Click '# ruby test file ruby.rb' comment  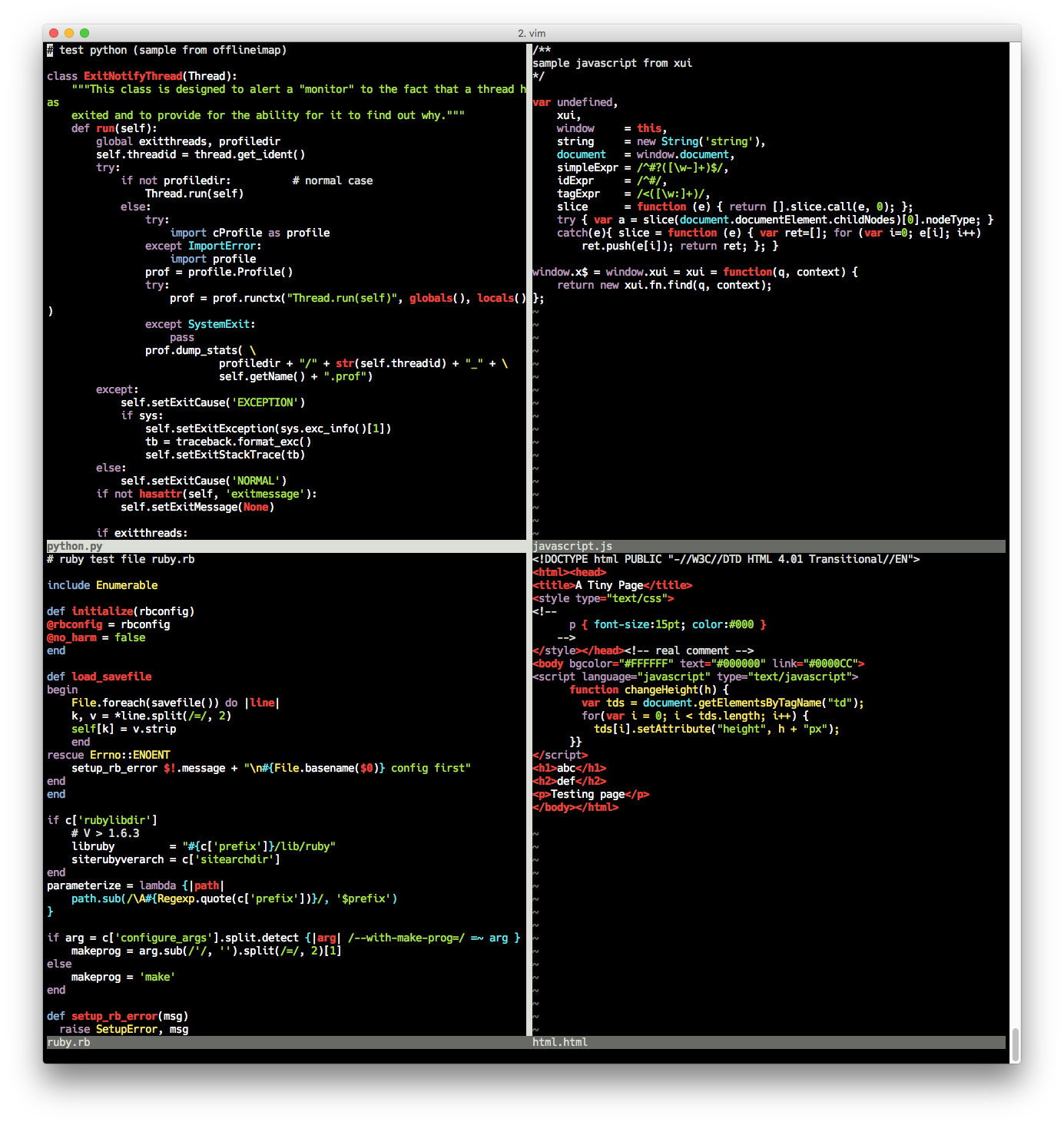click(x=121, y=559)
